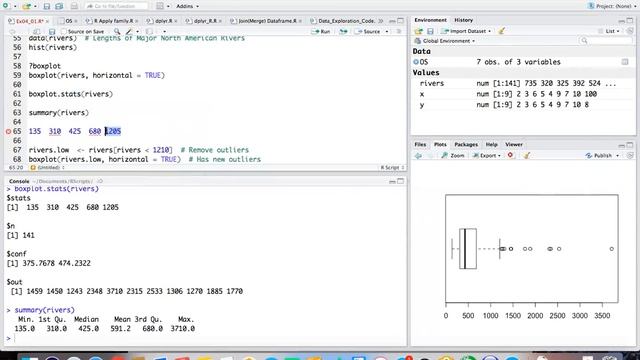640x360 pixels.
Task: Switch to the Viewer tab
Action: 513,144
